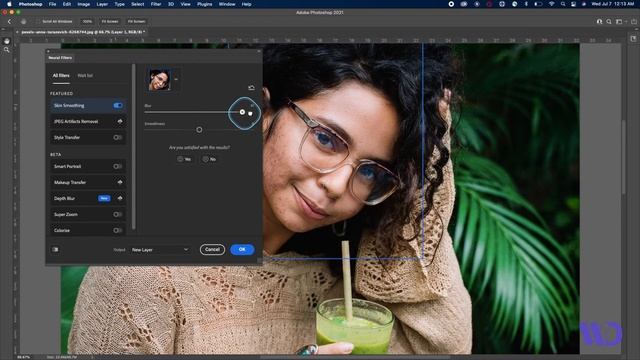
Task: Click the Fit Screen button
Action: [x=110, y=21]
